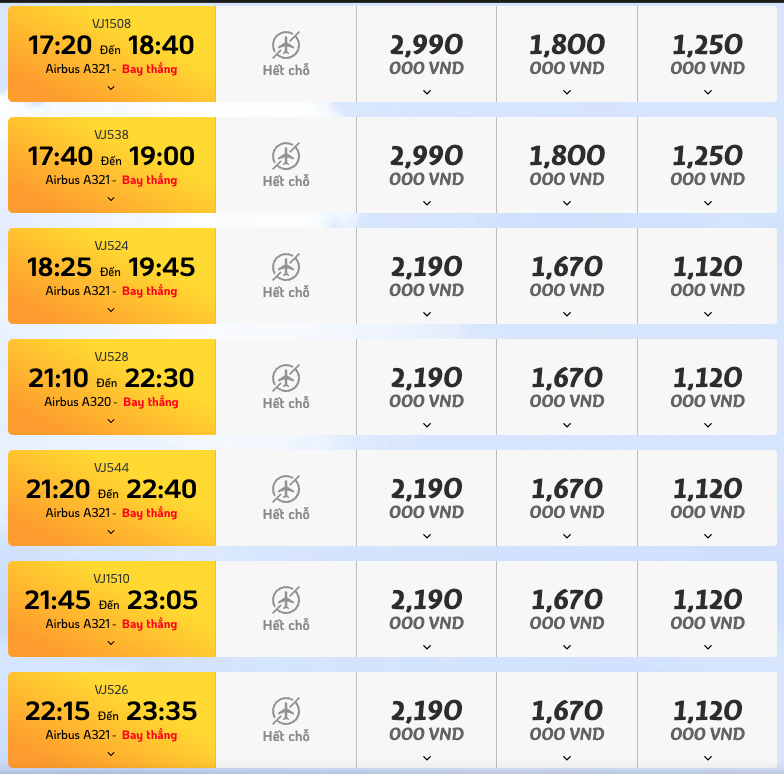Expand details chevron for Airbus A320 flight VJ528
Screen dimensions: 784x774
[111, 421]
